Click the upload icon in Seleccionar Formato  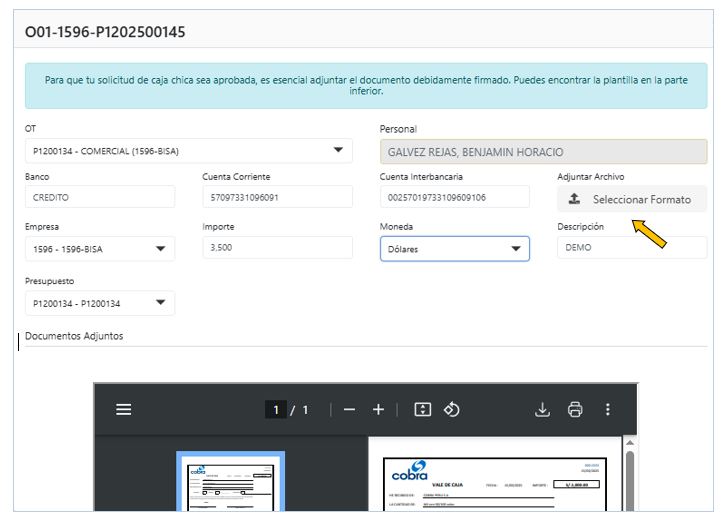click(574, 199)
